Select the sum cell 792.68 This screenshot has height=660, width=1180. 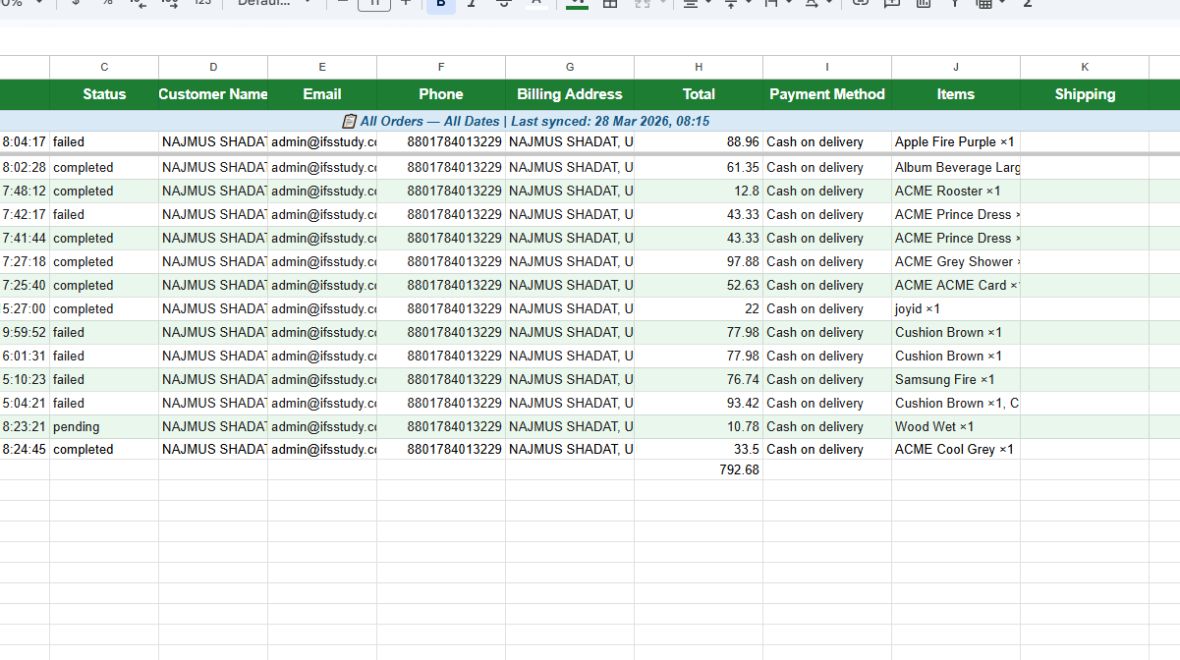[x=698, y=470]
